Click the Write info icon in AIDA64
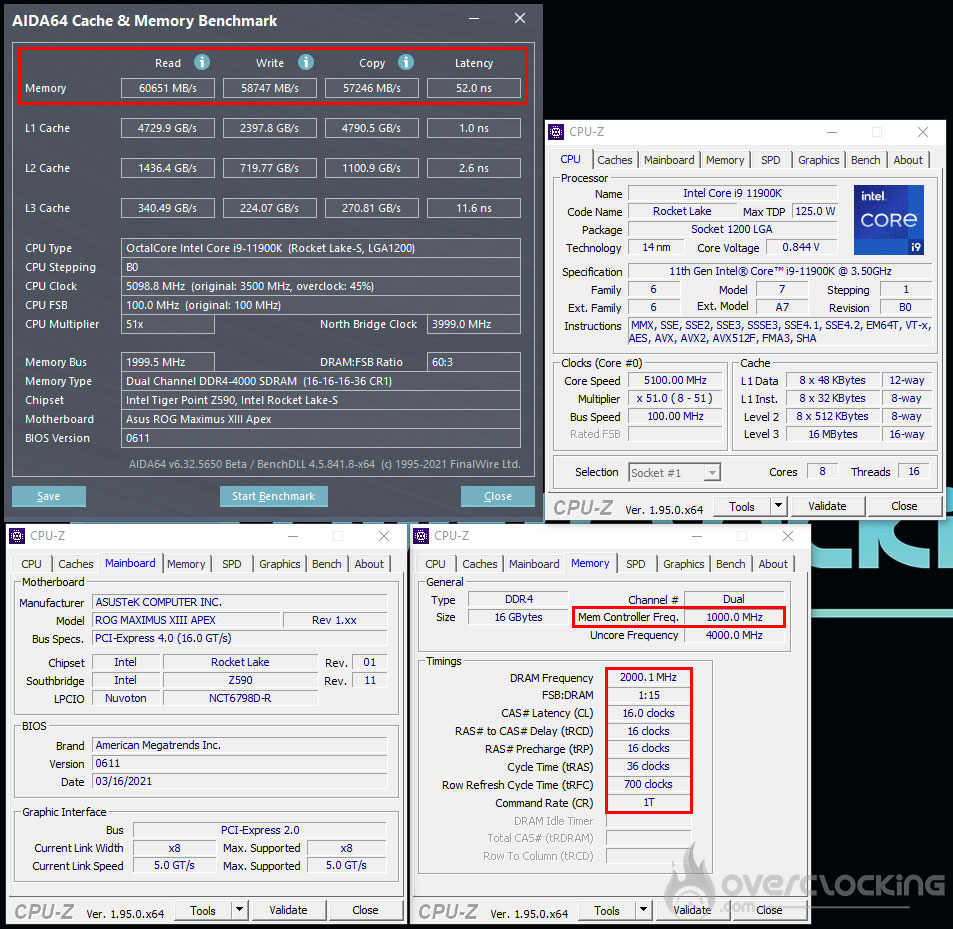This screenshot has height=929, width=953. pyautogui.click(x=306, y=62)
